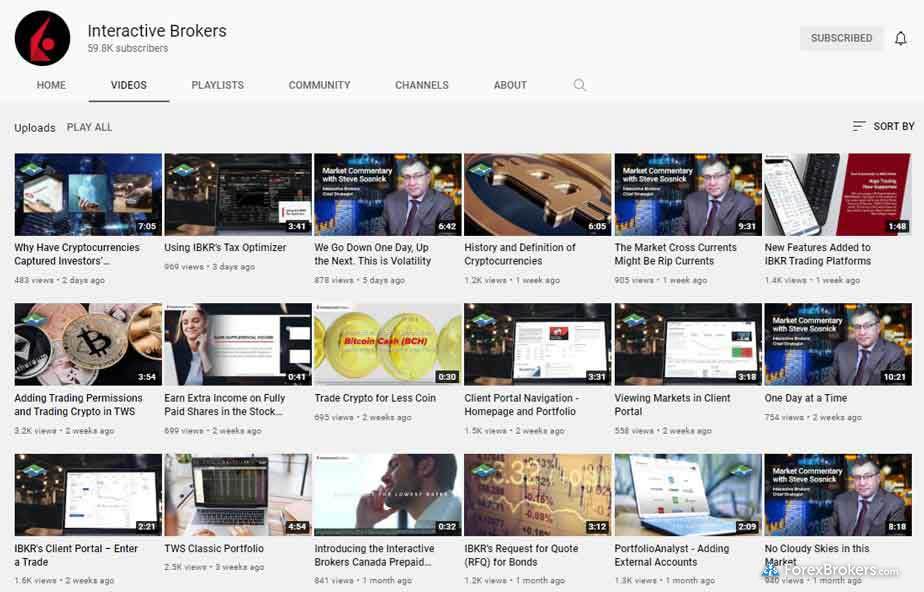This screenshot has width=924, height=592.
Task: Open the 6:05 Bitcoin coin thumbnail
Action: (538, 194)
